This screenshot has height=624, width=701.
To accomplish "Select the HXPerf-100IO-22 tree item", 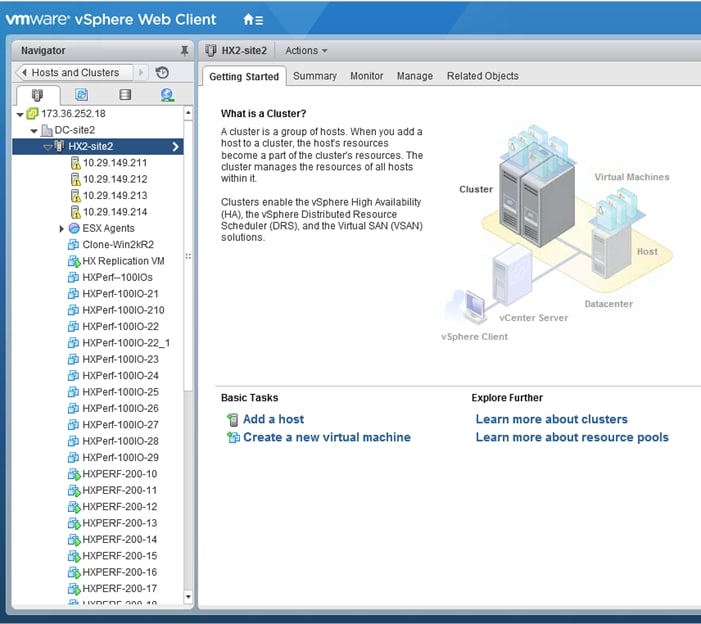I will pyautogui.click(x=120, y=327).
